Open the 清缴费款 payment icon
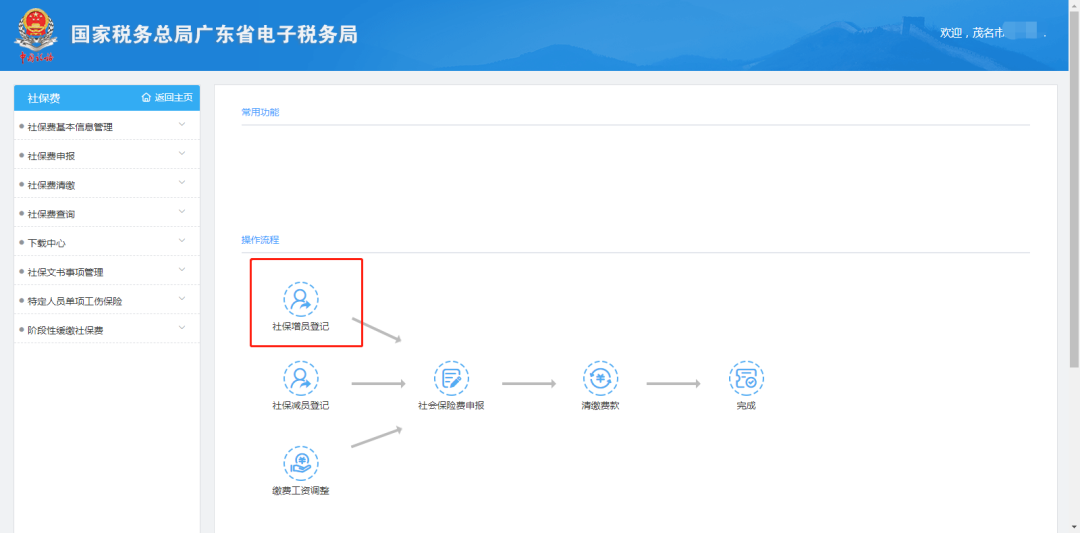The height and width of the screenshot is (533, 1080). (601, 378)
